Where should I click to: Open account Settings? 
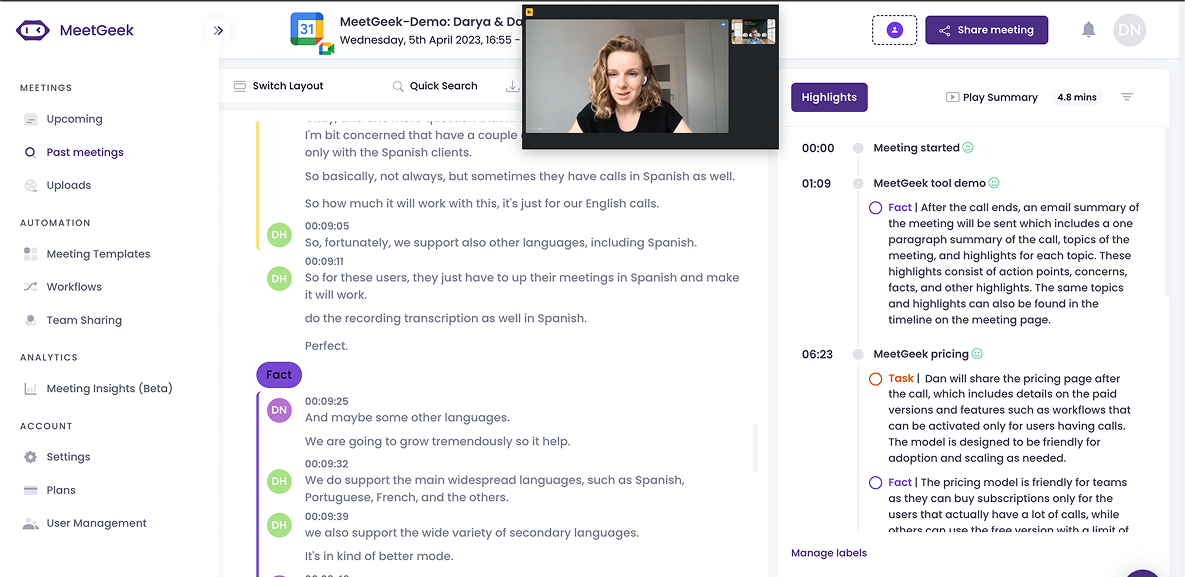coord(68,457)
